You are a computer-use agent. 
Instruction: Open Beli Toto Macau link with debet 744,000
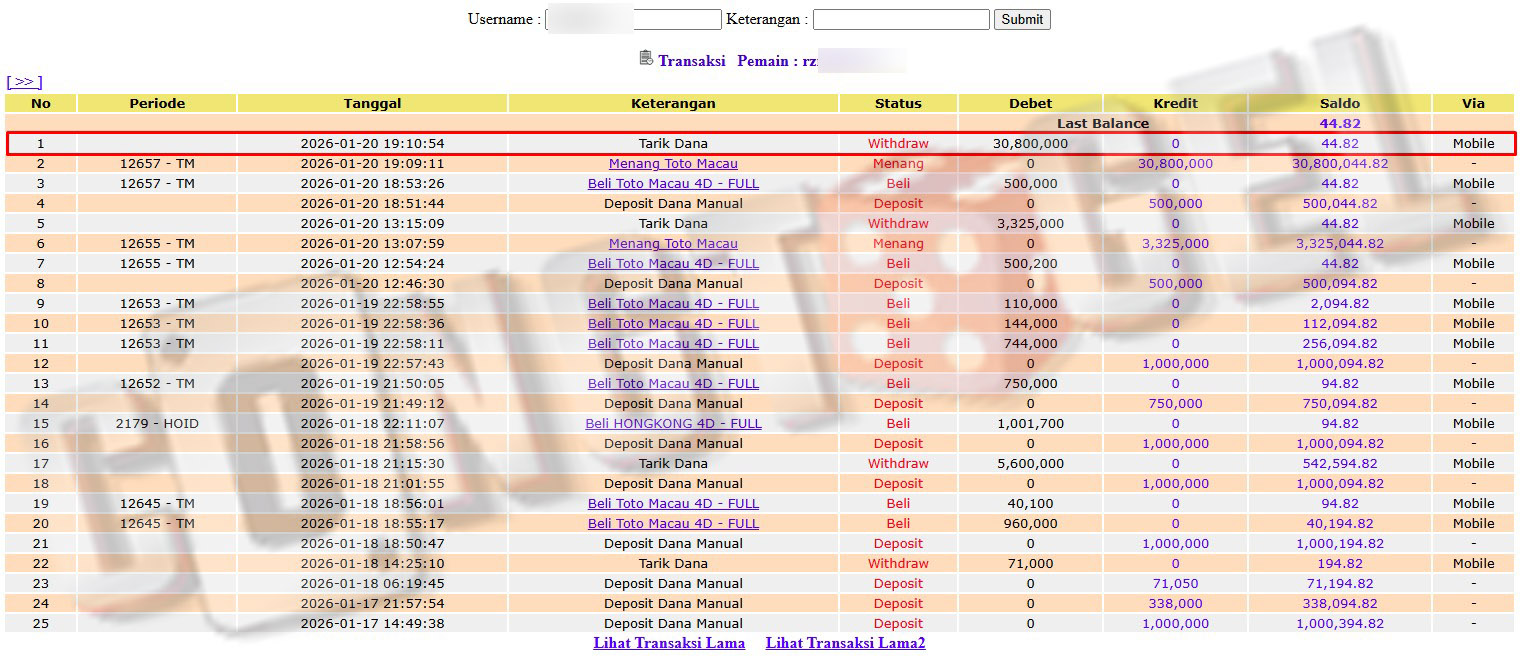tap(673, 344)
